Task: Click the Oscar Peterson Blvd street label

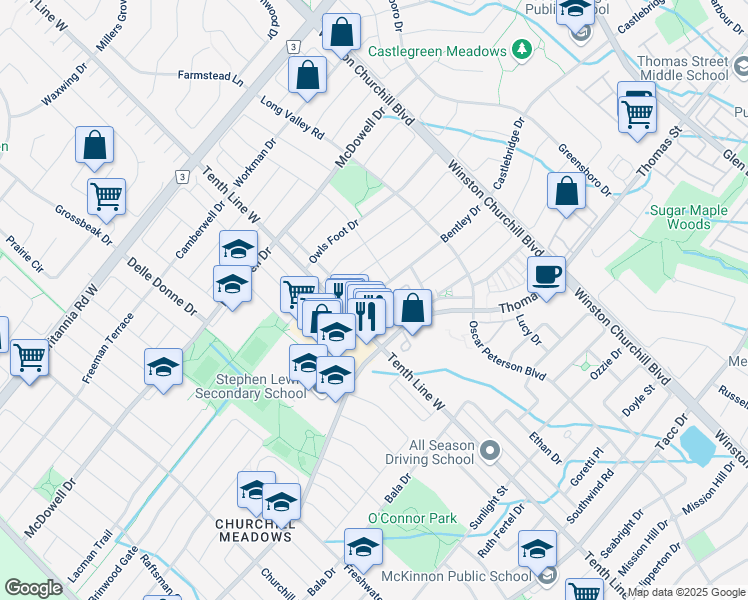Action: (x=507, y=351)
